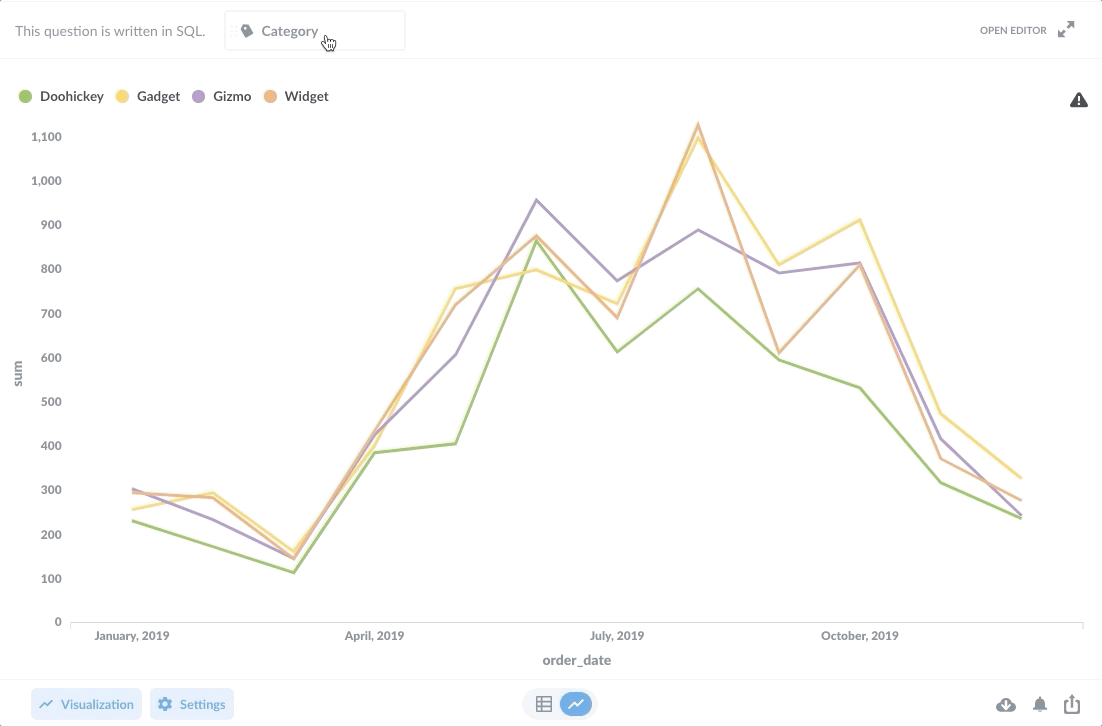Click the share export icon
The width and height of the screenshot is (1102, 726).
point(1072,705)
